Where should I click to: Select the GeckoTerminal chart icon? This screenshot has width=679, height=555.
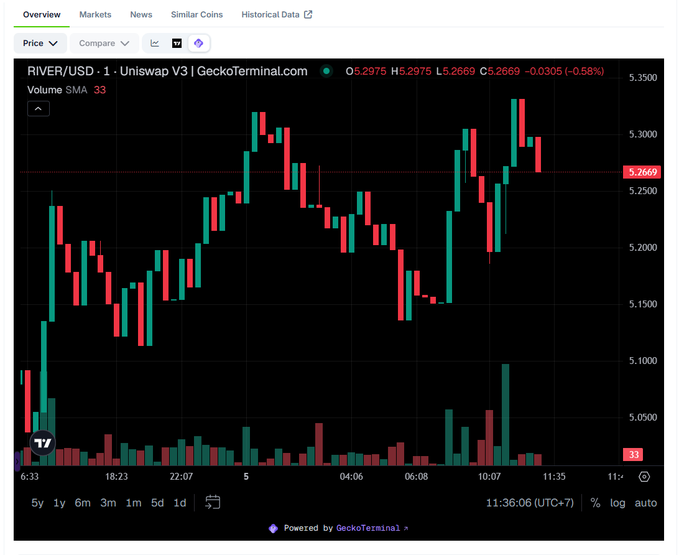[199, 43]
